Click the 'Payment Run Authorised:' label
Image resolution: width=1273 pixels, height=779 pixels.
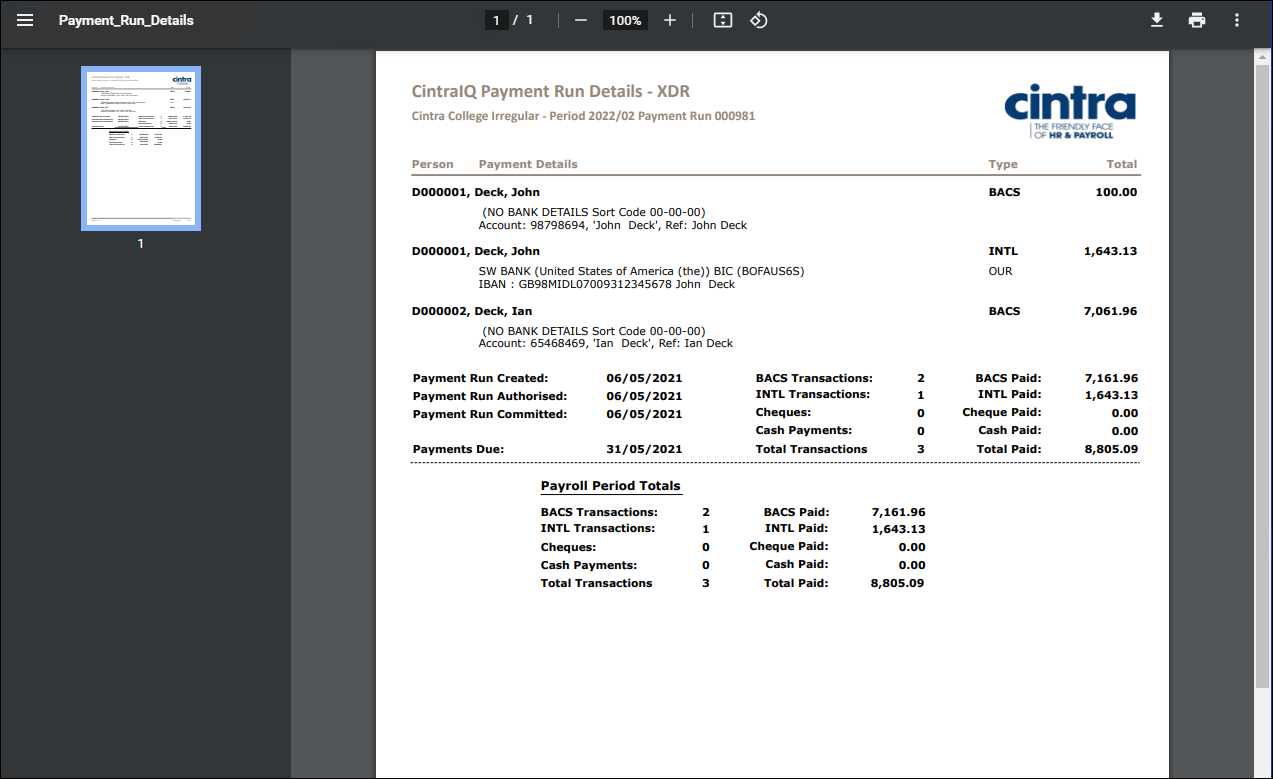click(489, 396)
